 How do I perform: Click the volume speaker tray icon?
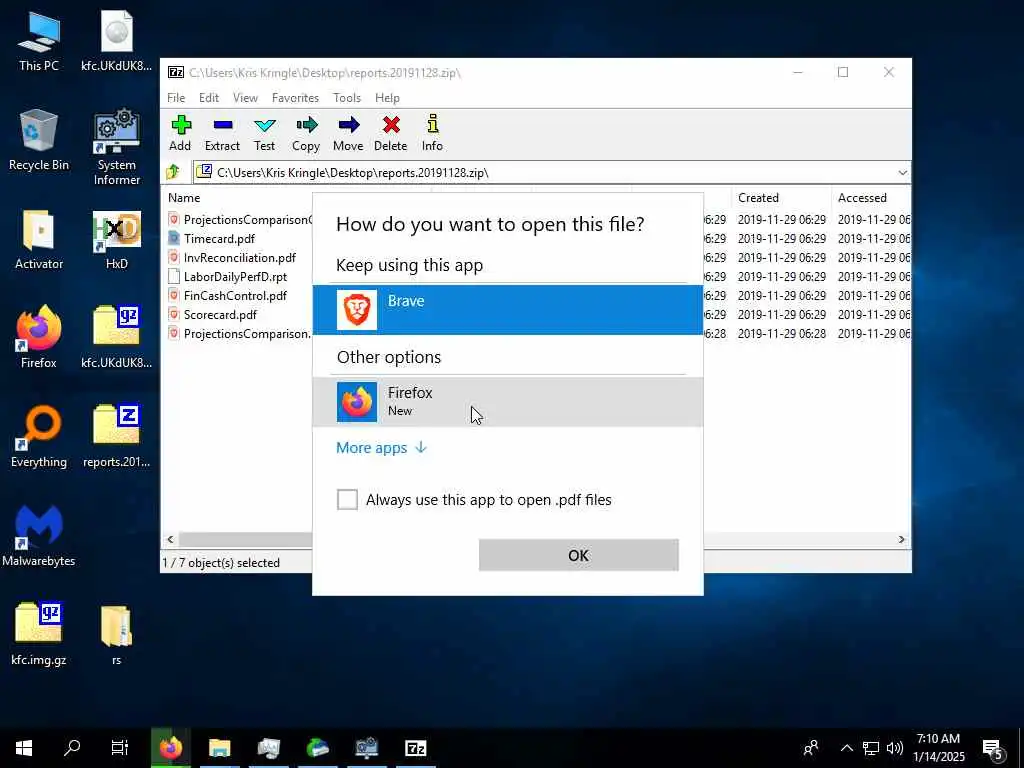[895, 748]
